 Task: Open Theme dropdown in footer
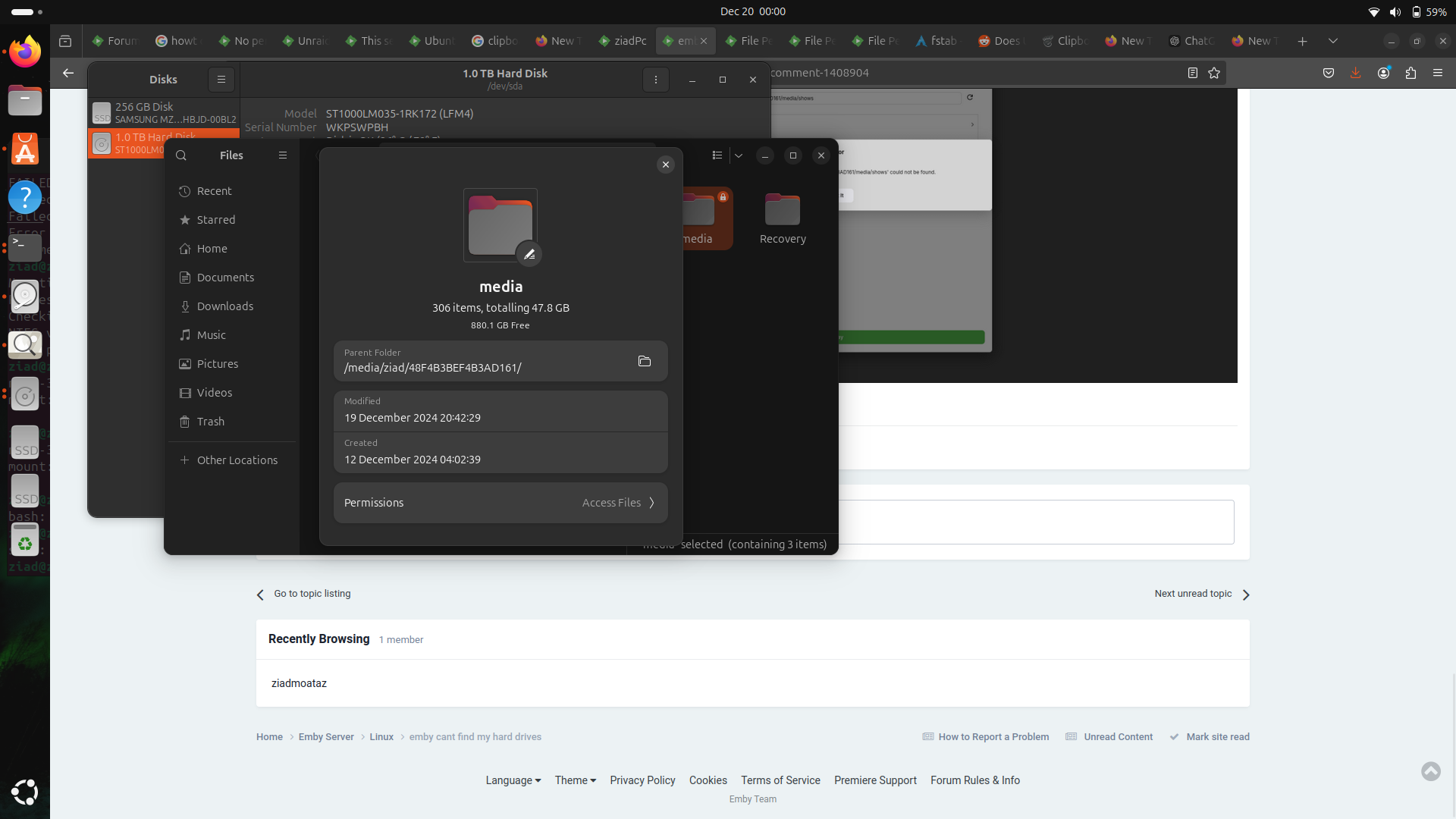575,780
